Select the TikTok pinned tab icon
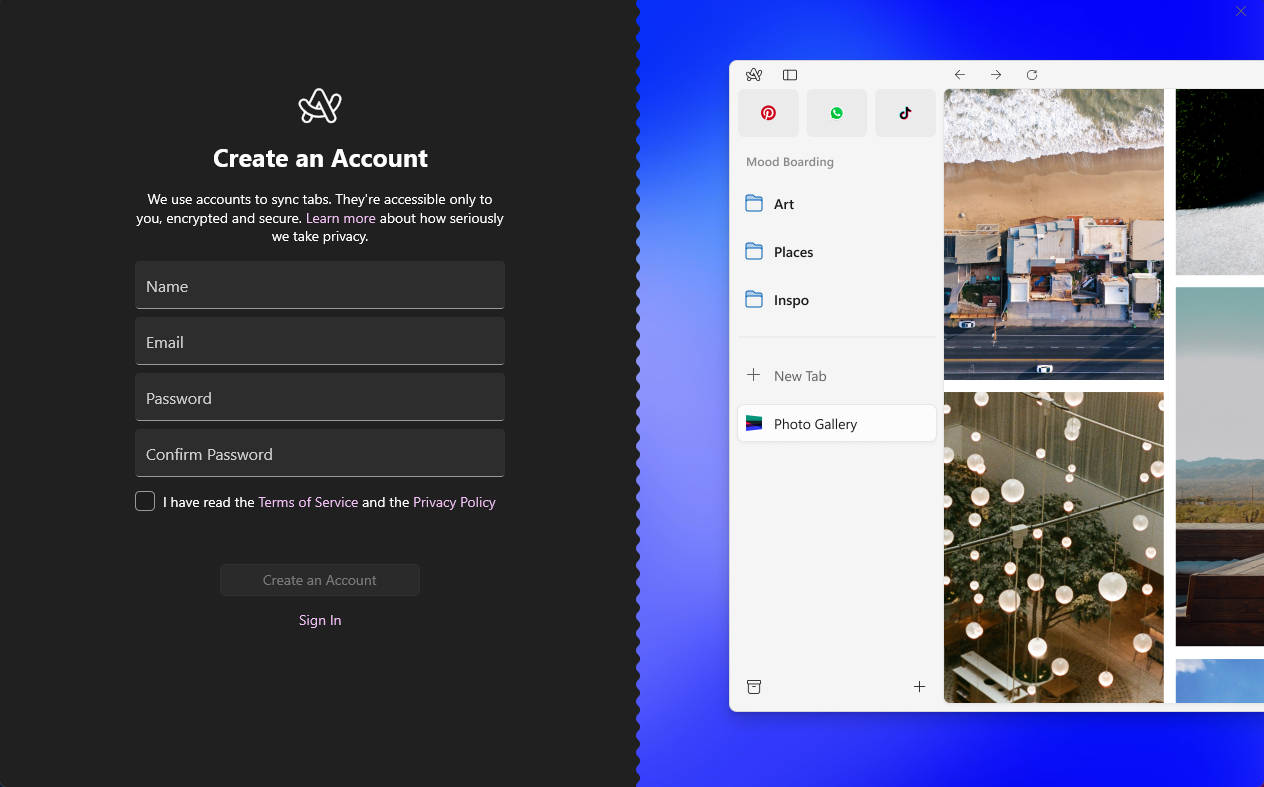The image size is (1264, 787). pos(905,113)
